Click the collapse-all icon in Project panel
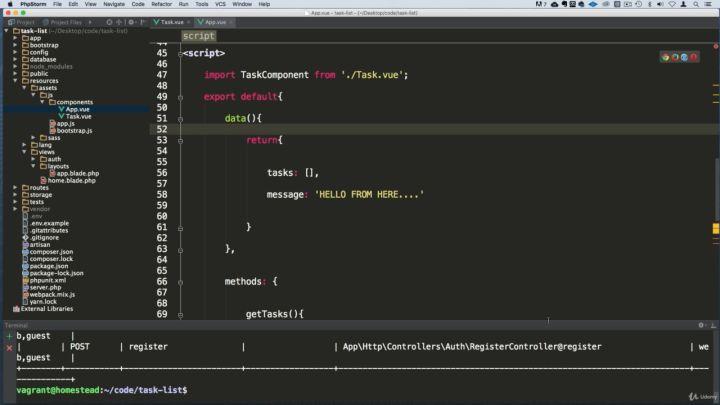This screenshot has height=405, width=720. pos(119,22)
